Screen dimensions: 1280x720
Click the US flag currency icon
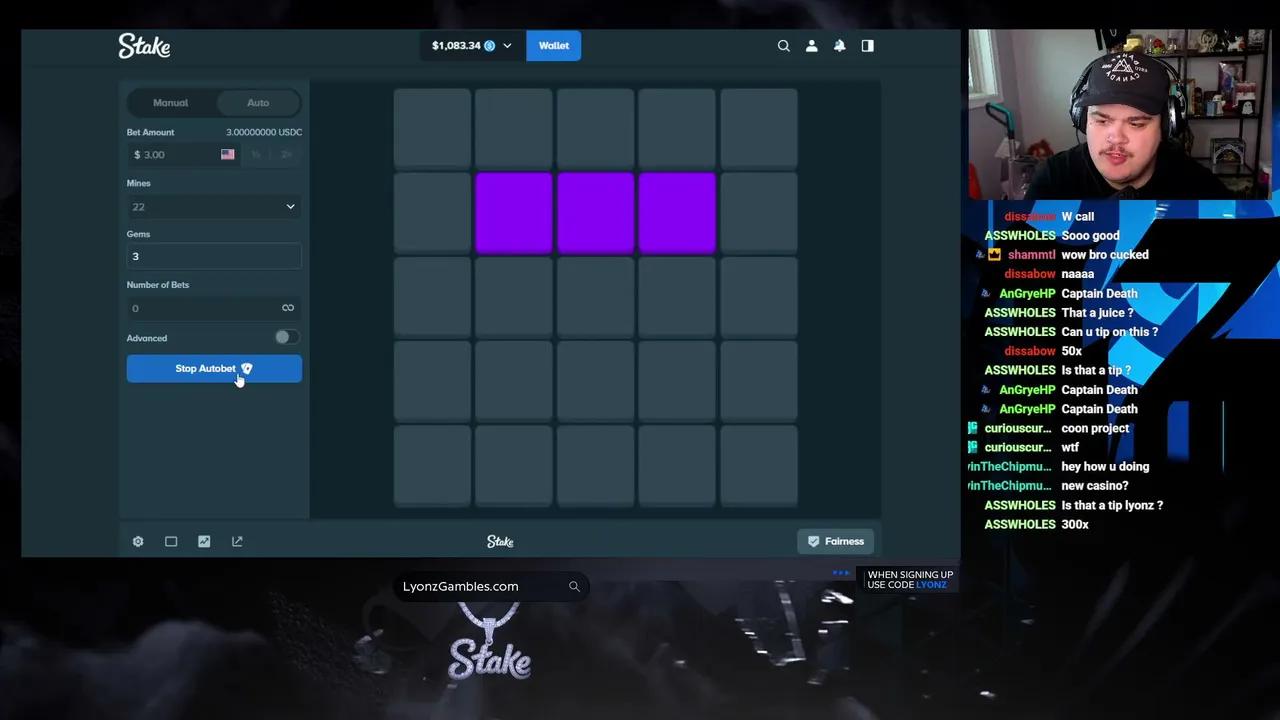pyautogui.click(x=228, y=154)
